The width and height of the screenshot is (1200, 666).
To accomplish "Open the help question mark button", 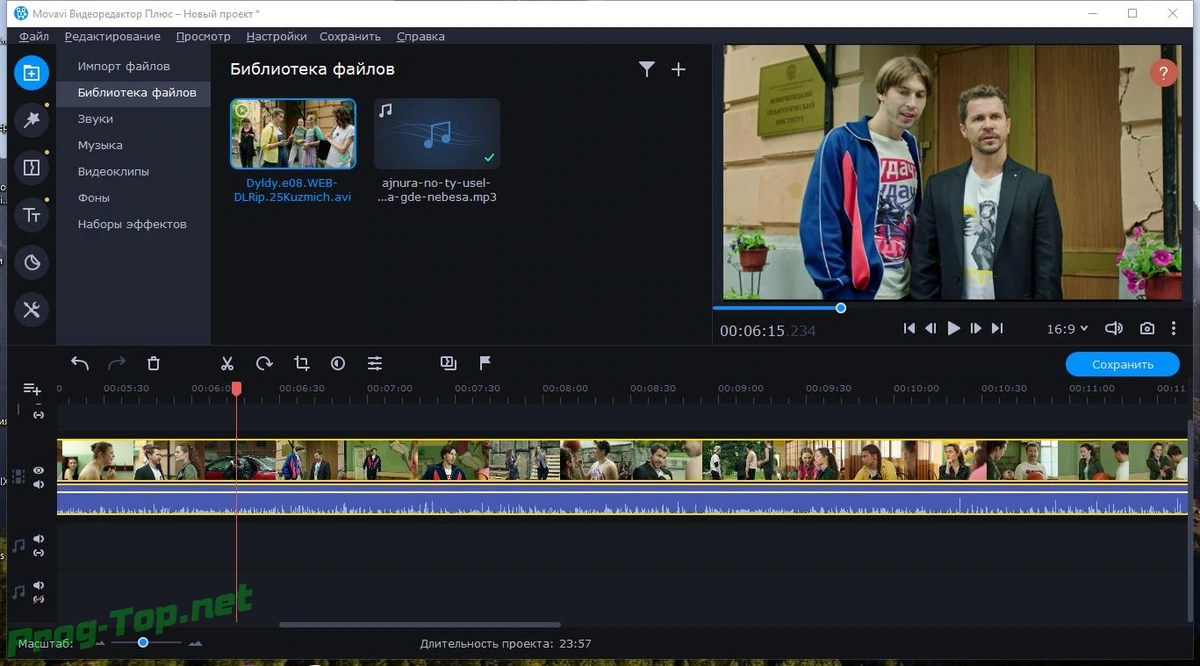I will (1163, 73).
